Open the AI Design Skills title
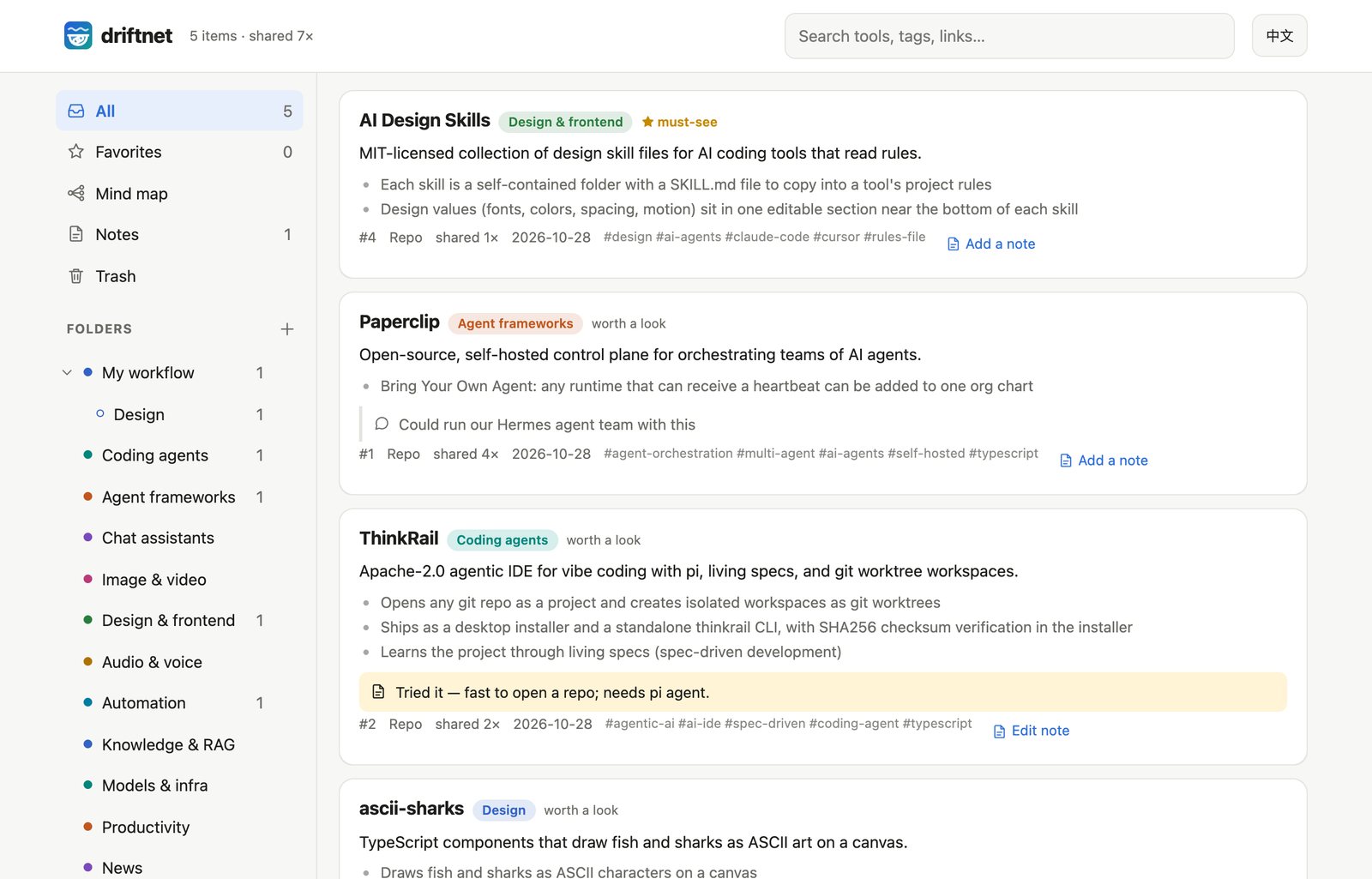1372x879 pixels. click(424, 120)
